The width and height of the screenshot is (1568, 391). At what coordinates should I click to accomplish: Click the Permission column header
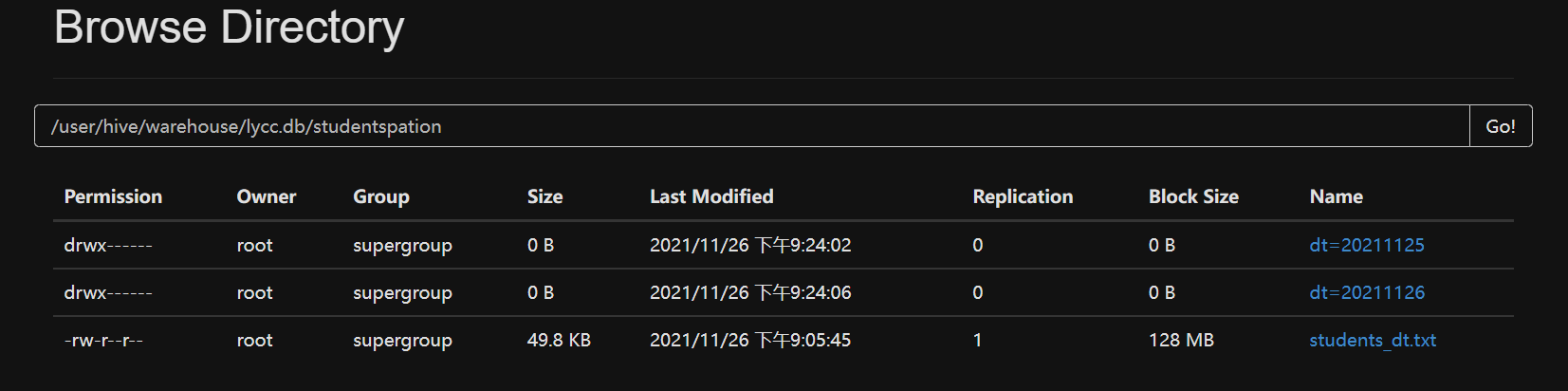(113, 196)
